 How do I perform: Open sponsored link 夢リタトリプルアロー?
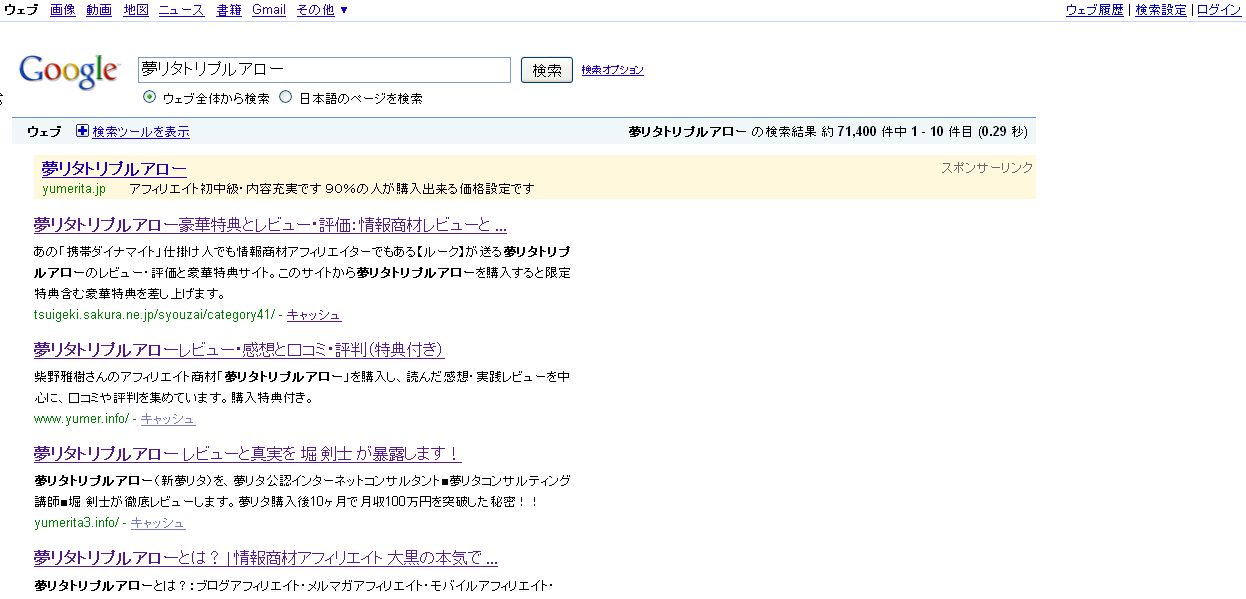coord(114,169)
